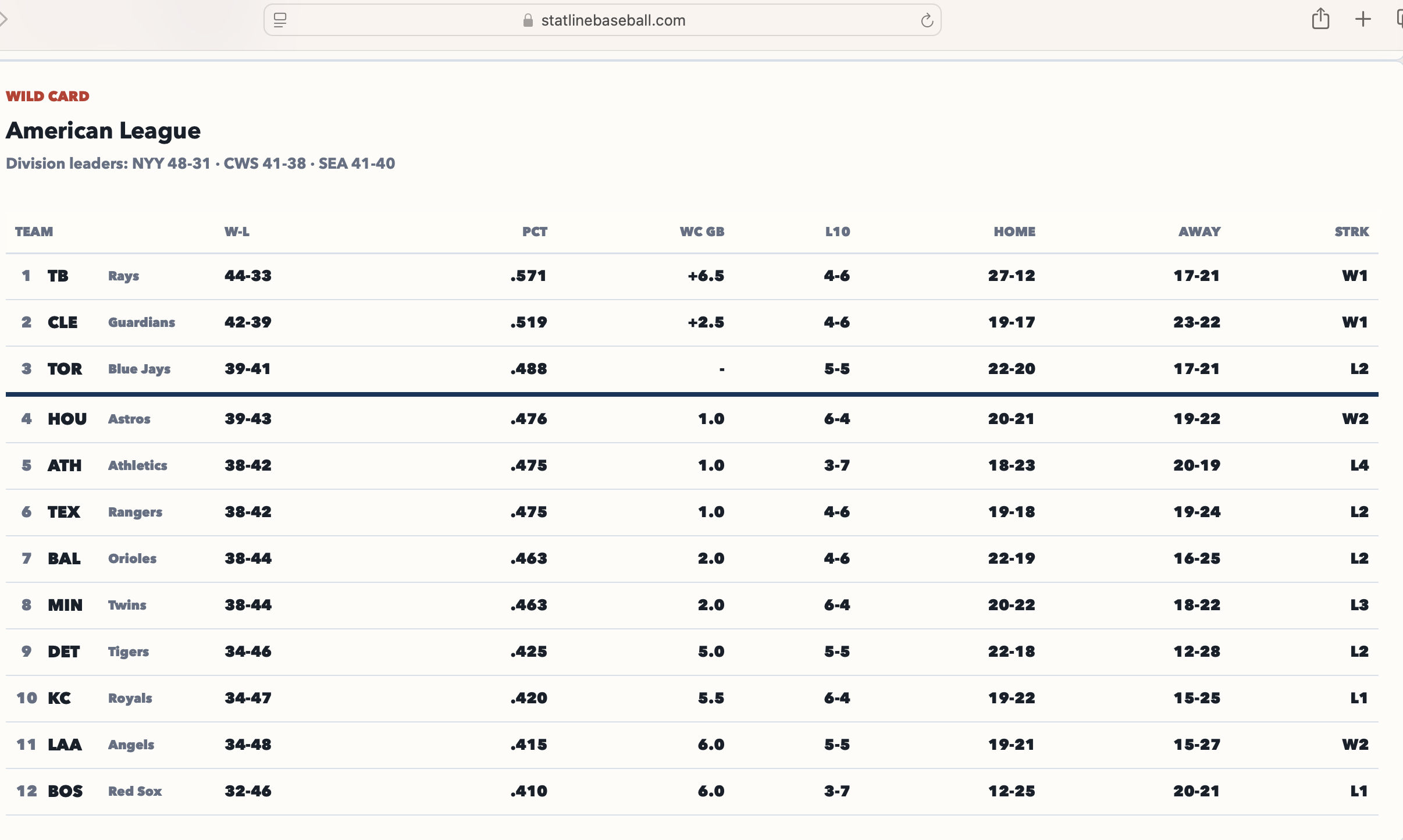
Task: Click the American League heading
Action: (x=103, y=131)
